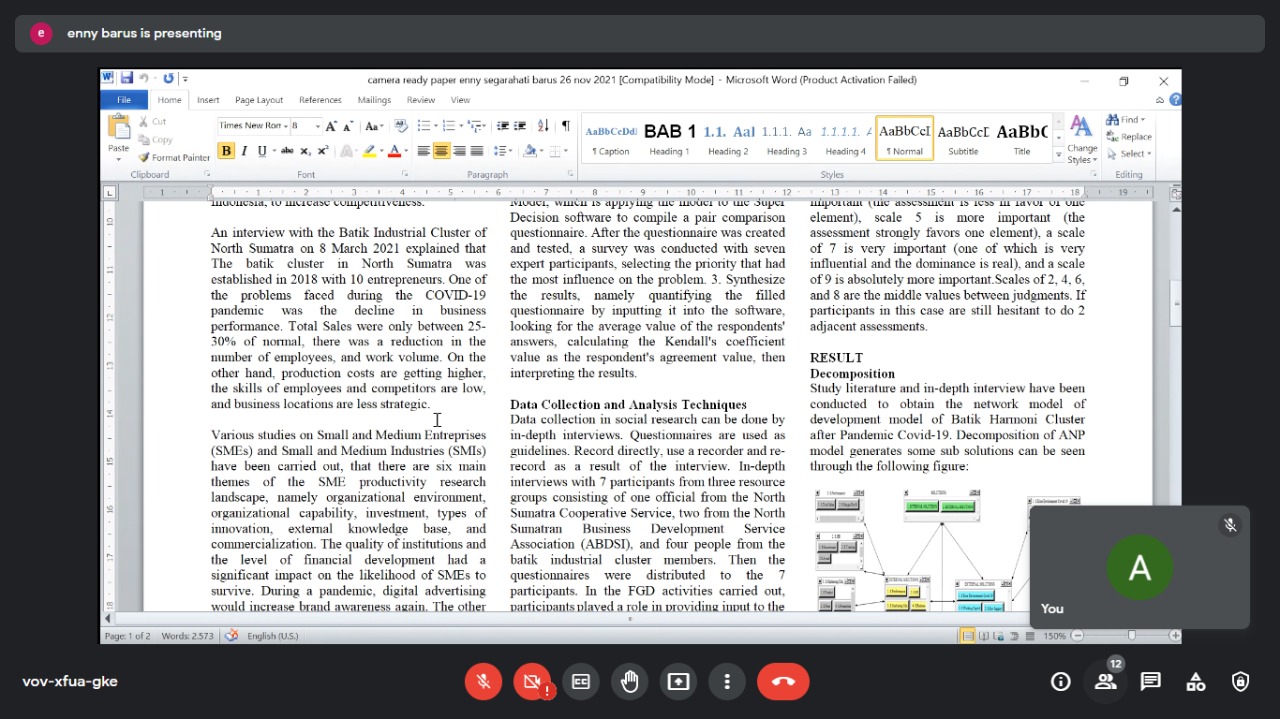Click the Format Painter button
This screenshot has width=1280, height=719.
(174, 158)
